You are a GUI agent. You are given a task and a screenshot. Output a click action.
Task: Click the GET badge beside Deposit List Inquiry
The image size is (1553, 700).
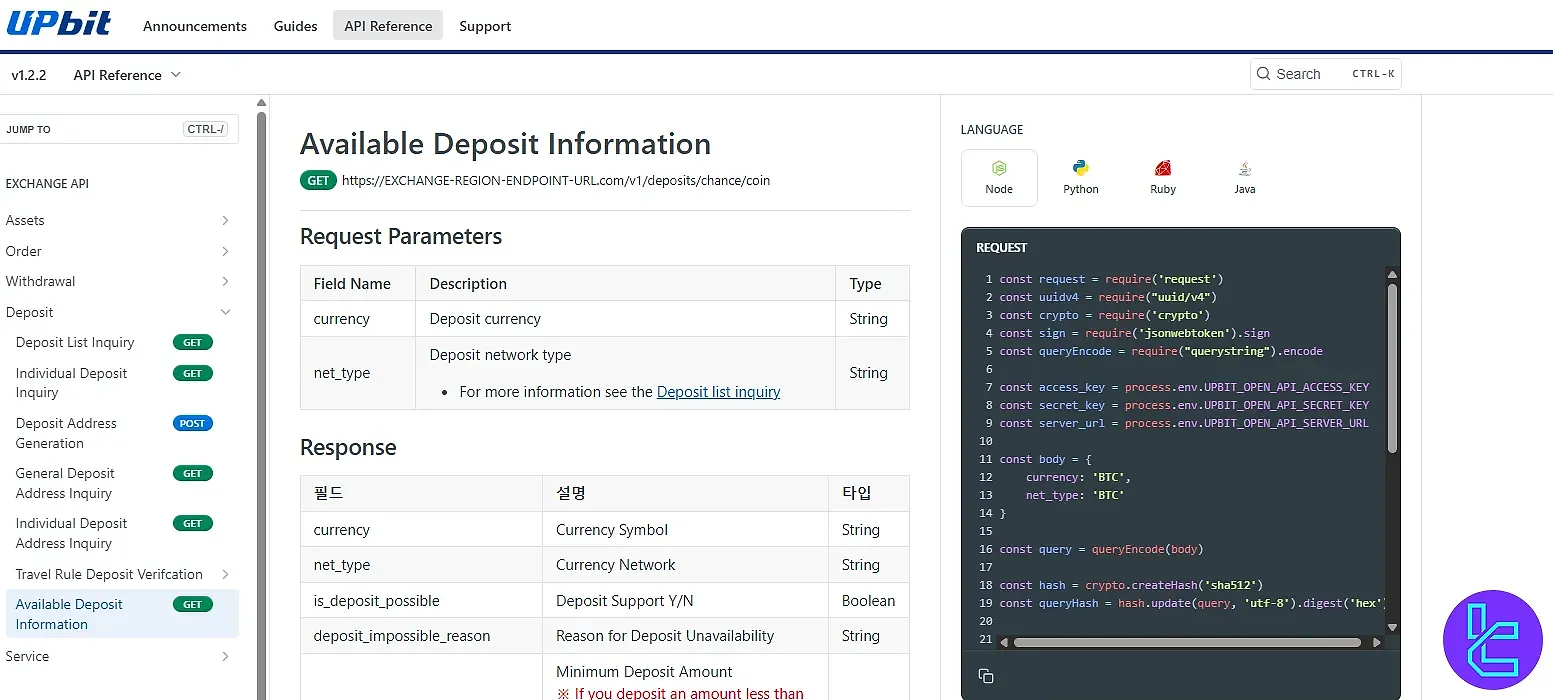192,343
